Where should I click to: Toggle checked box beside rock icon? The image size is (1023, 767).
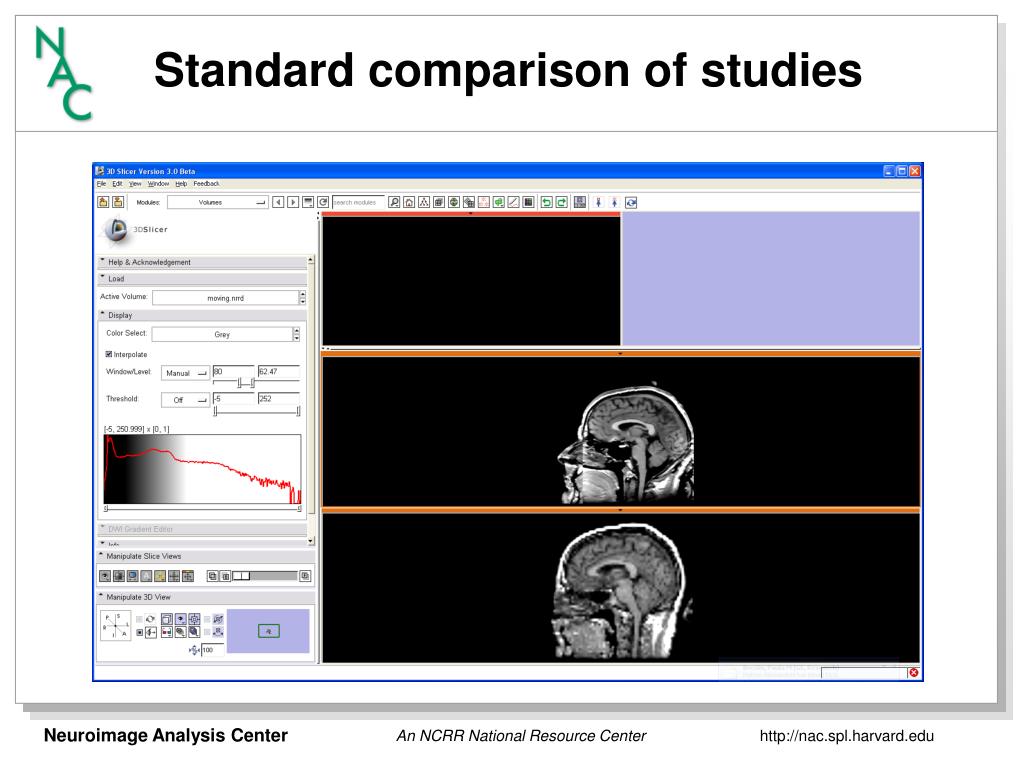pyautogui.click(x=139, y=633)
